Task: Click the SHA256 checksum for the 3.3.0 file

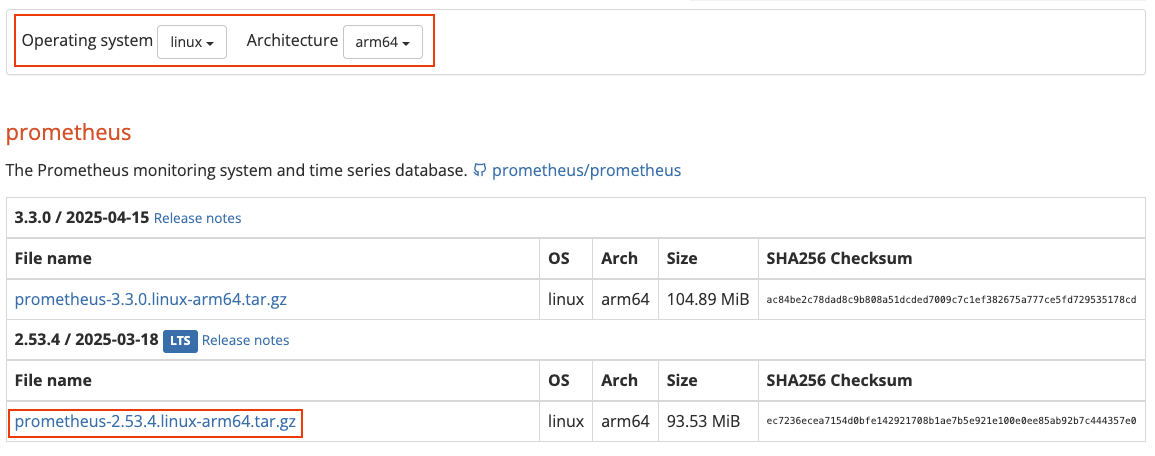Action: tap(951, 299)
